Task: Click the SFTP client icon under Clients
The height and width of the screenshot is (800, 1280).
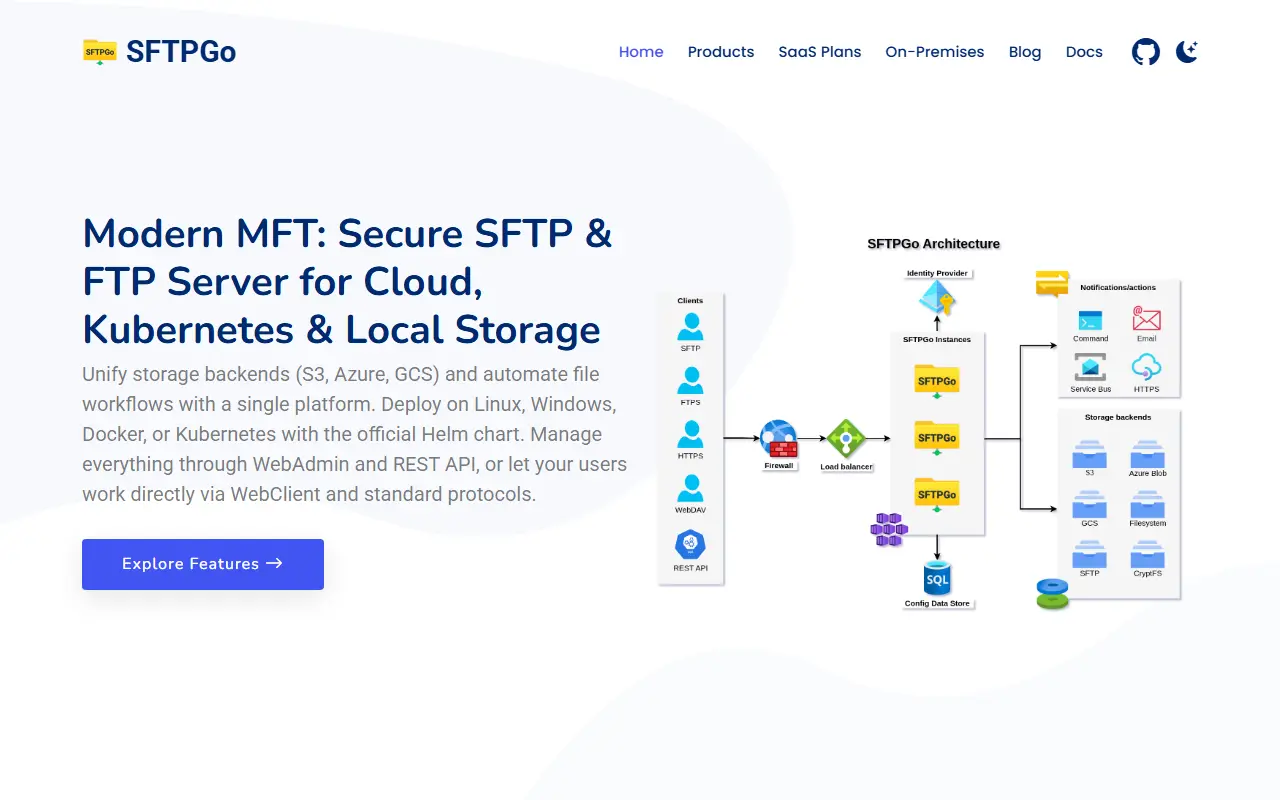Action: pos(690,327)
